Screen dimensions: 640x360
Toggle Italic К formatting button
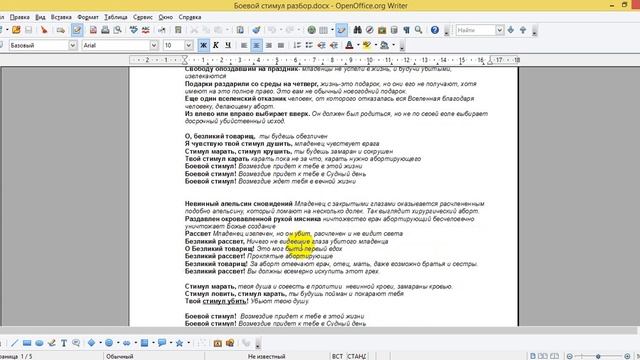point(216,45)
